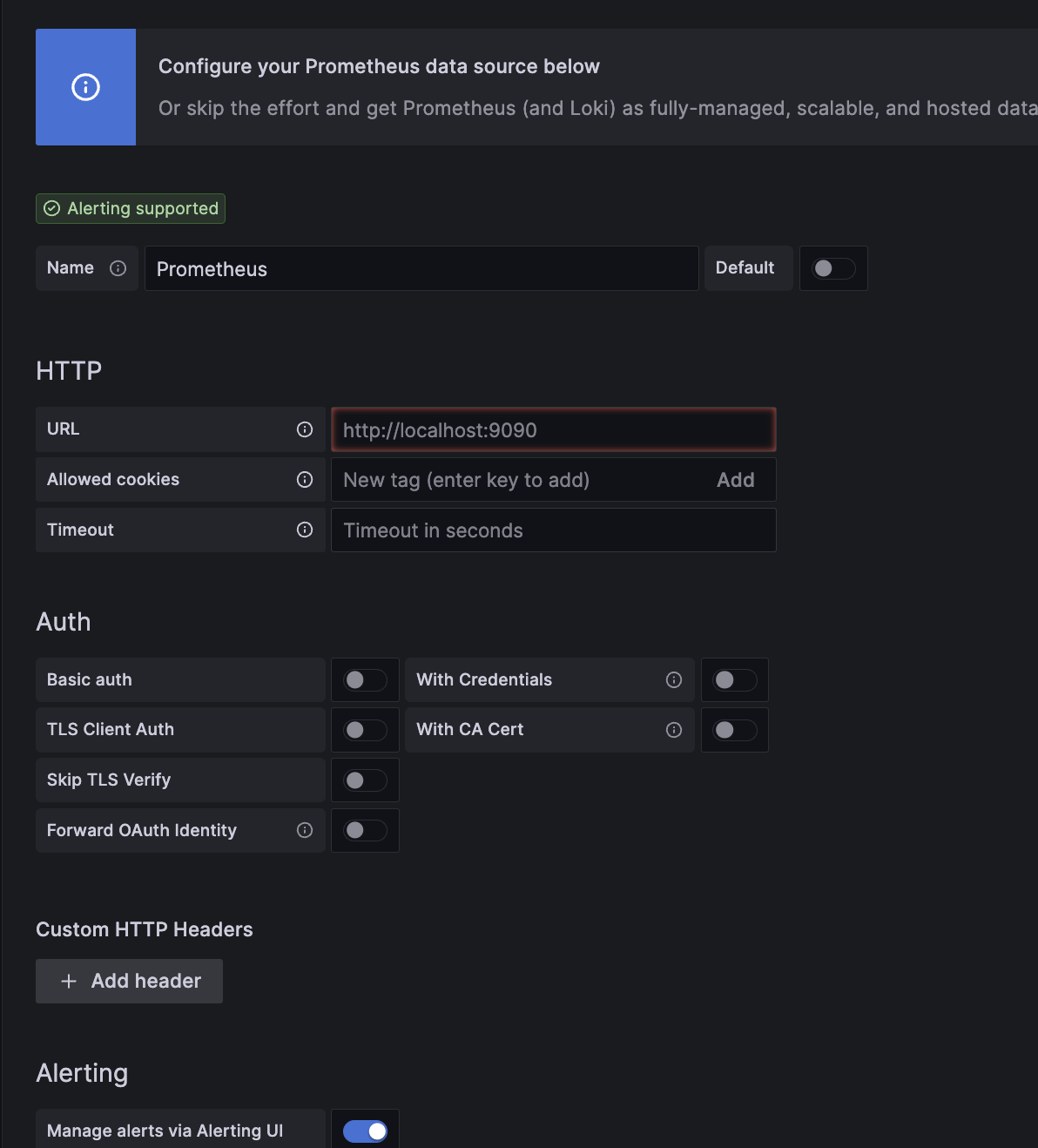Click the Manage alerts via Alerting UI label

(x=165, y=1131)
